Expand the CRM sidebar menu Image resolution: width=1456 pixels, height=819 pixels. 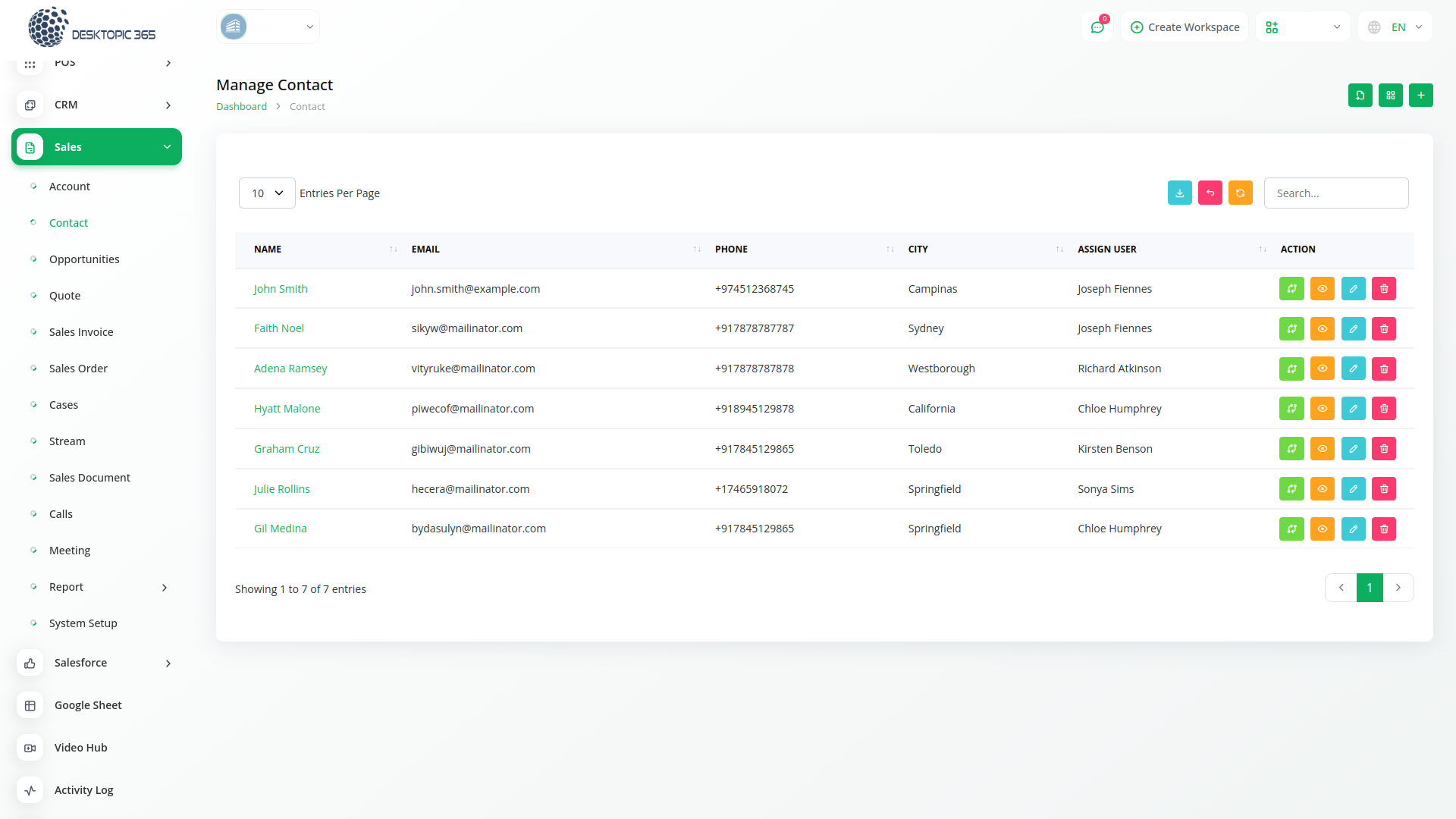tap(96, 105)
